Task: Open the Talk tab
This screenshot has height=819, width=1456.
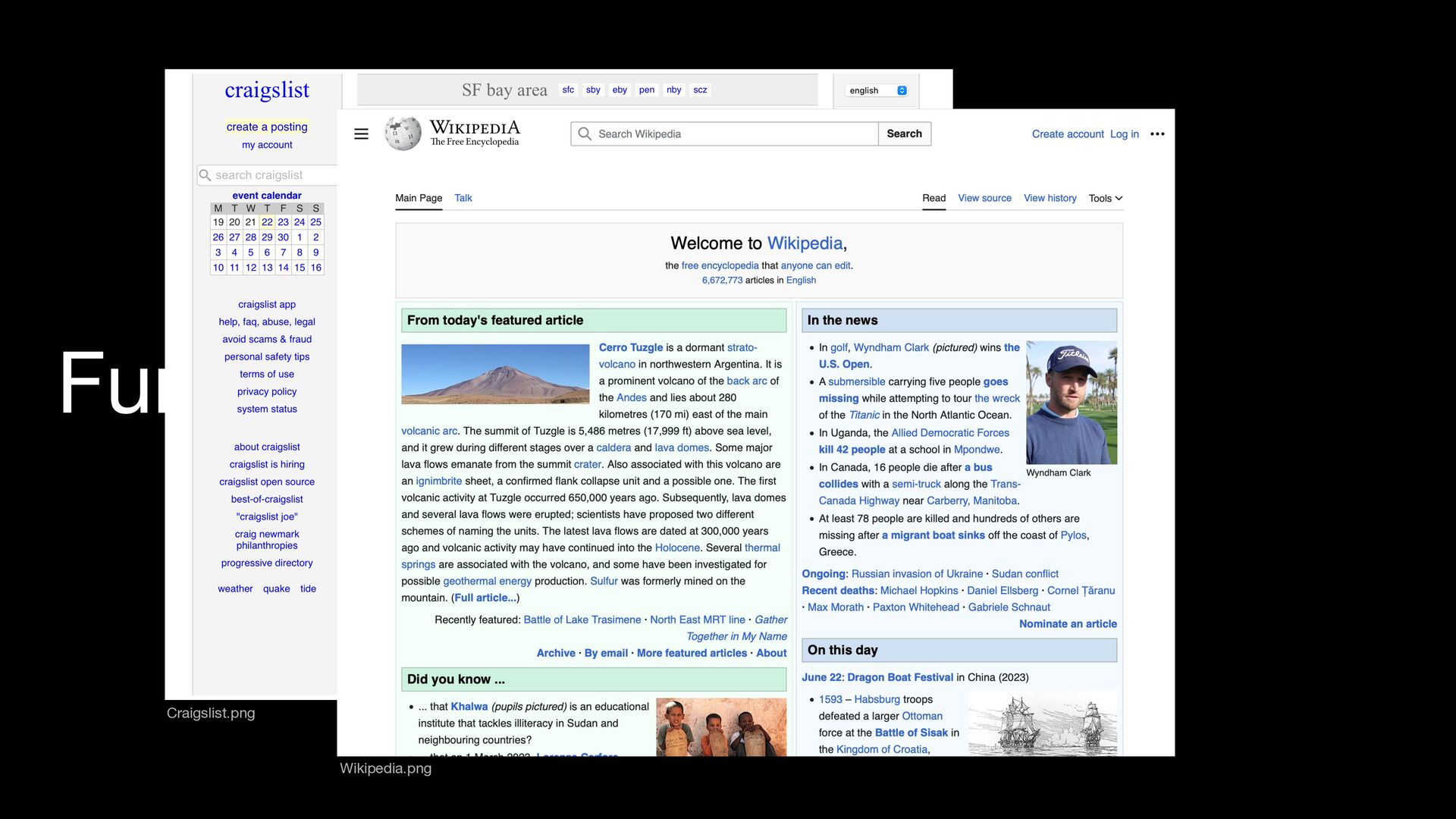Action: pos(463,198)
